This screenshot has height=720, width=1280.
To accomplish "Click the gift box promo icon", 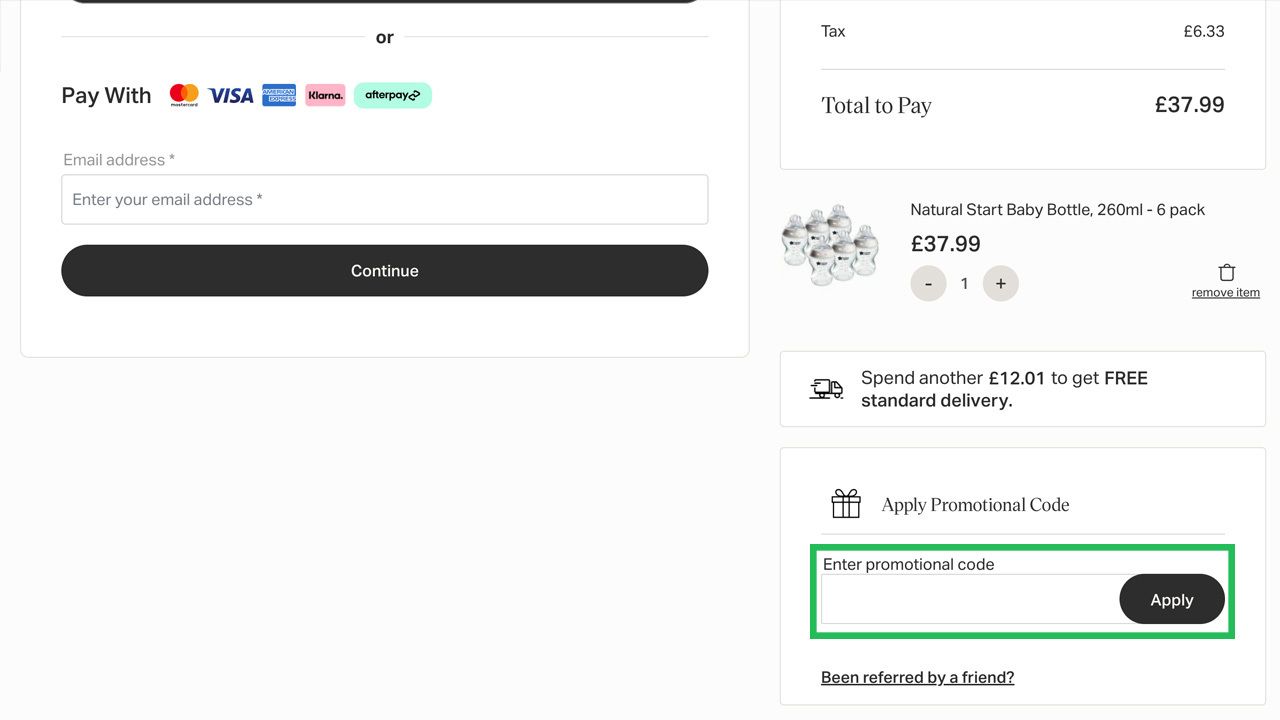I will (x=846, y=503).
